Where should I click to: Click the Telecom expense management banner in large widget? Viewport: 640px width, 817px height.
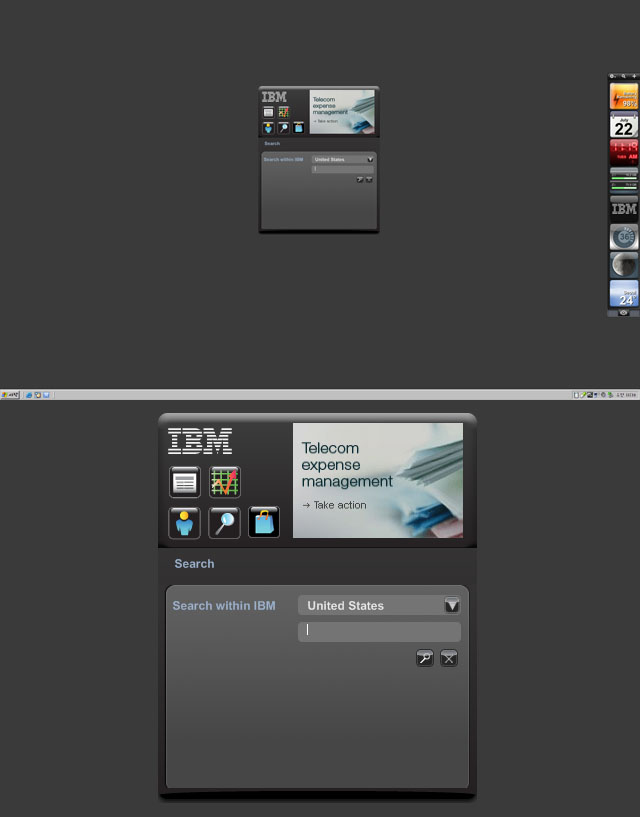(x=378, y=480)
